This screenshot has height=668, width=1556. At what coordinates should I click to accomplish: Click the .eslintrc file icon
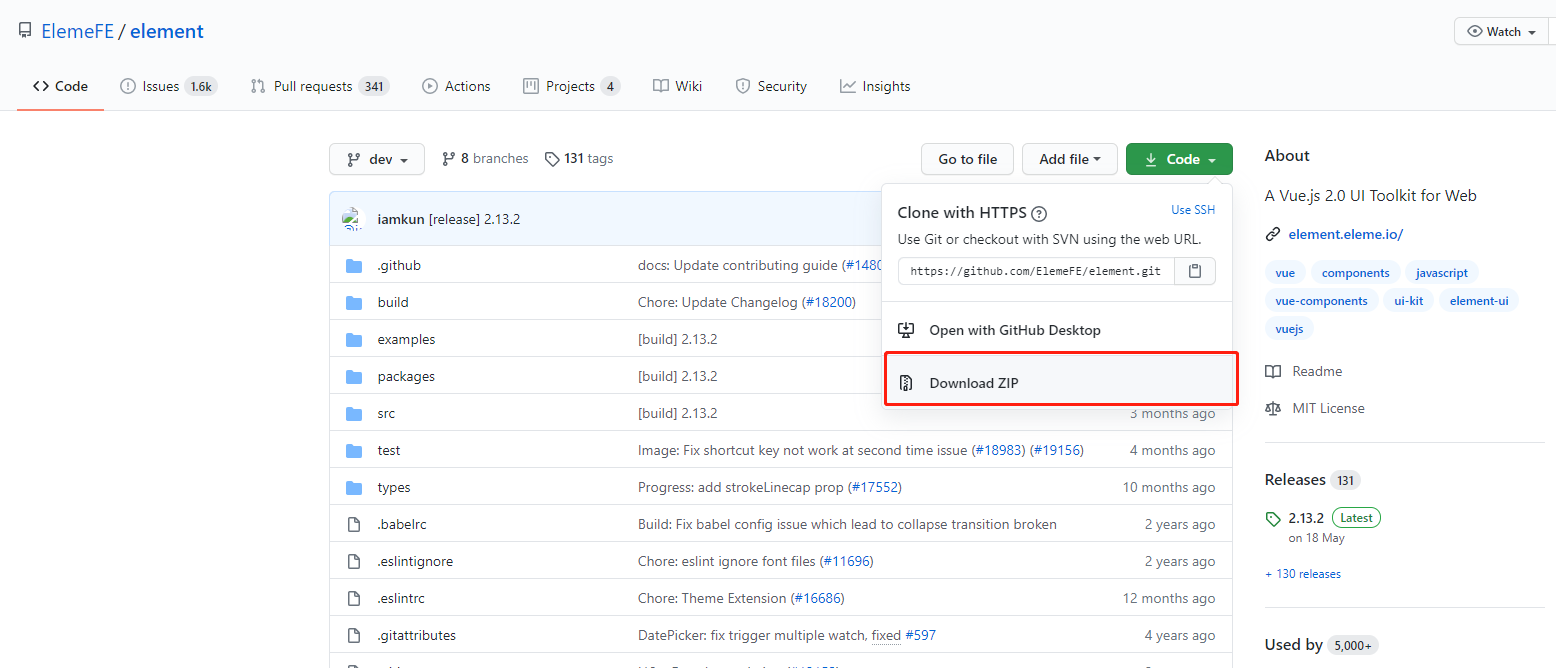tap(353, 598)
